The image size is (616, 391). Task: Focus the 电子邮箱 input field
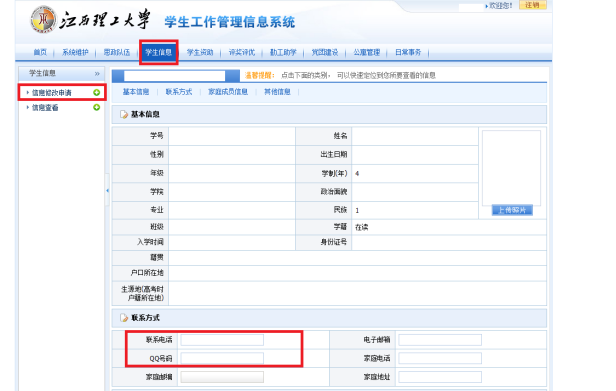[440, 340]
